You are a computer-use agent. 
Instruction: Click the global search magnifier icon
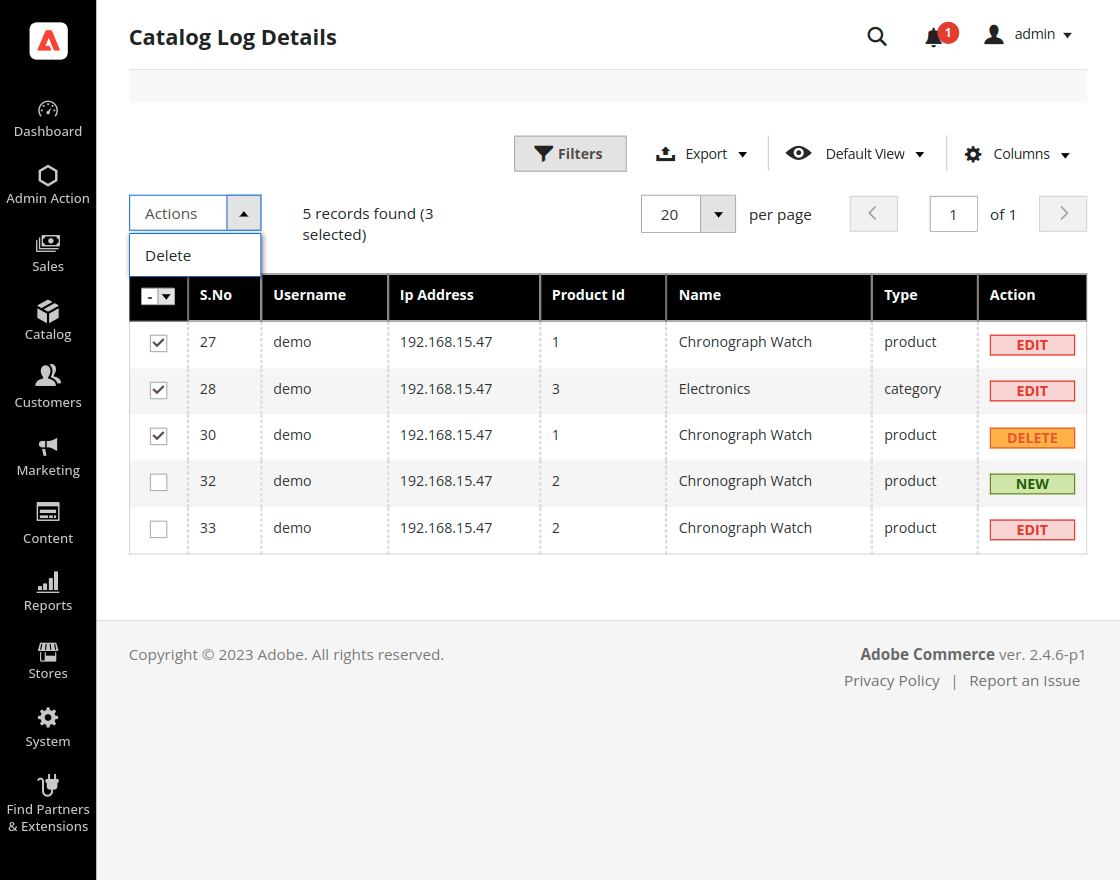[x=877, y=36]
